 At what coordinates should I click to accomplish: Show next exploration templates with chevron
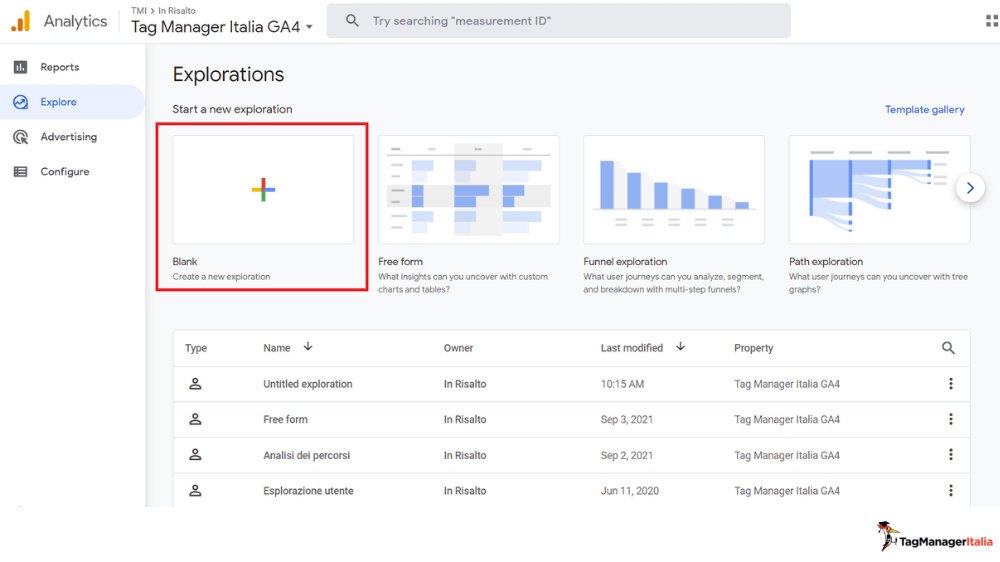[970, 188]
